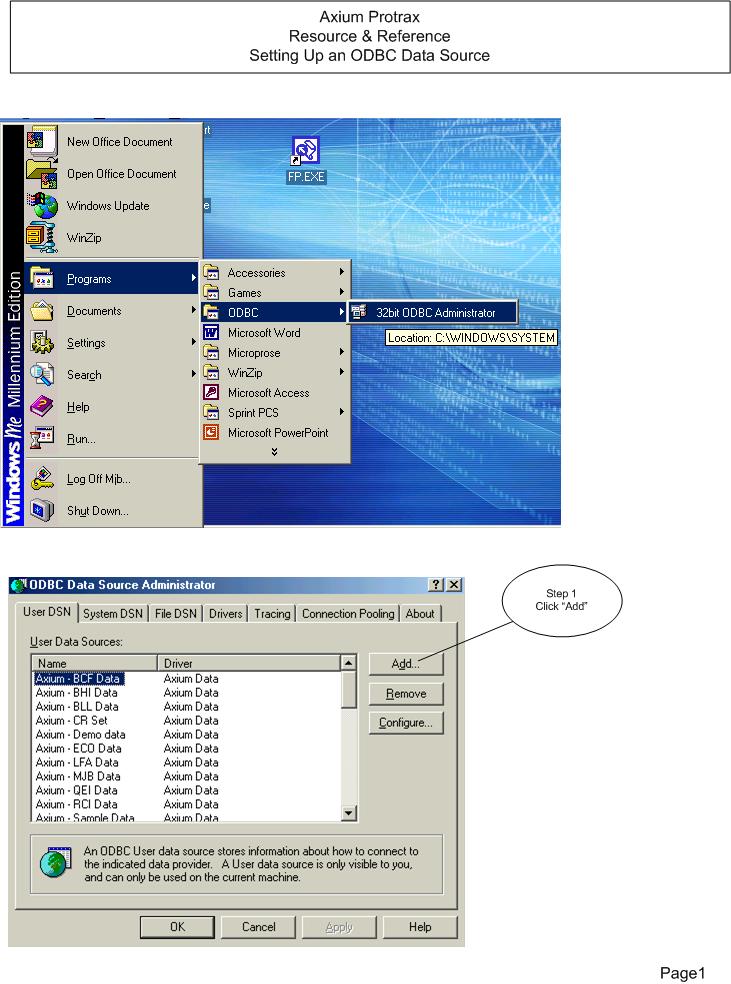Open the Connection Pooling tab

(348, 614)
